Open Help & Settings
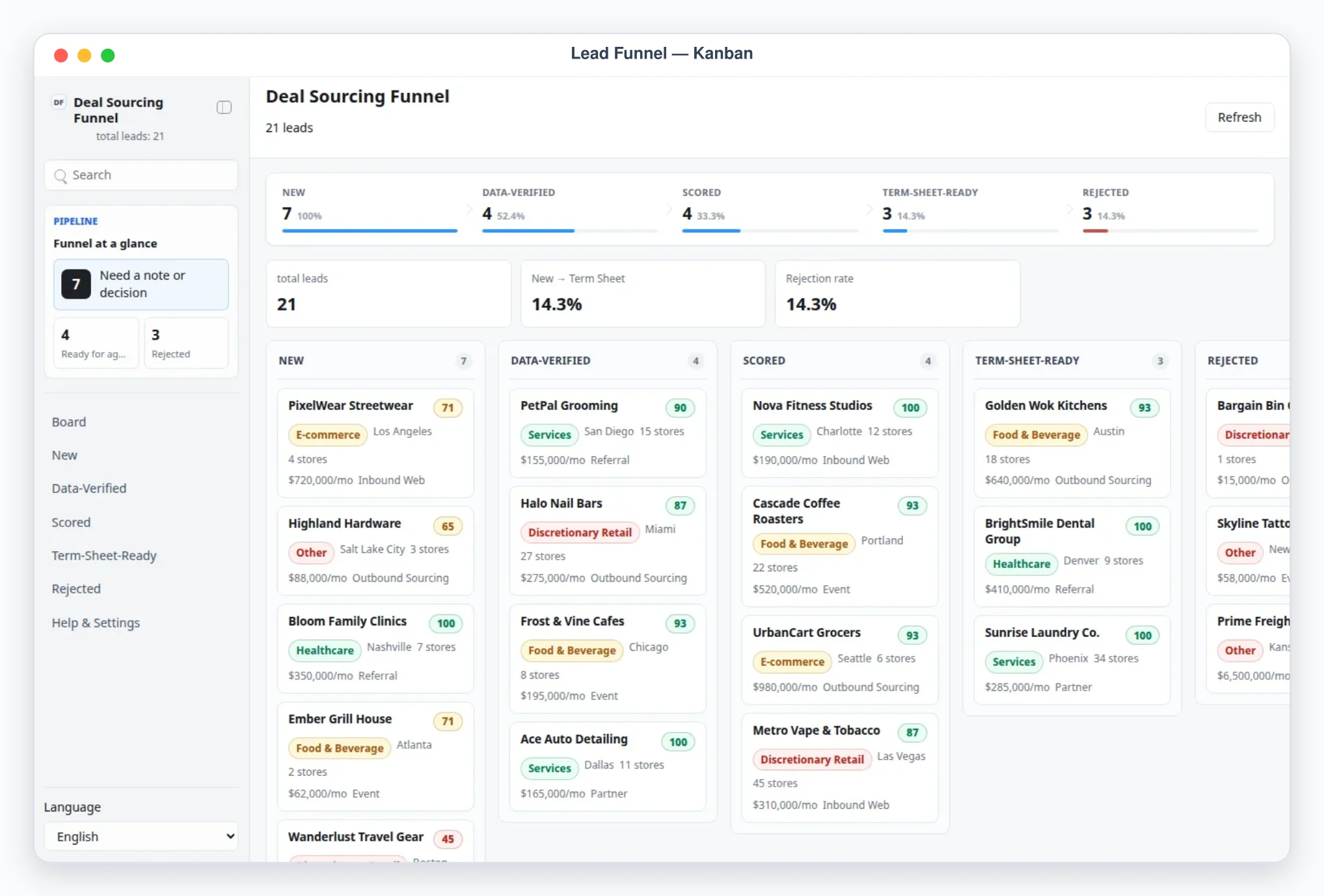Screen dimensions: 1324x896 [x=96, y=622]
